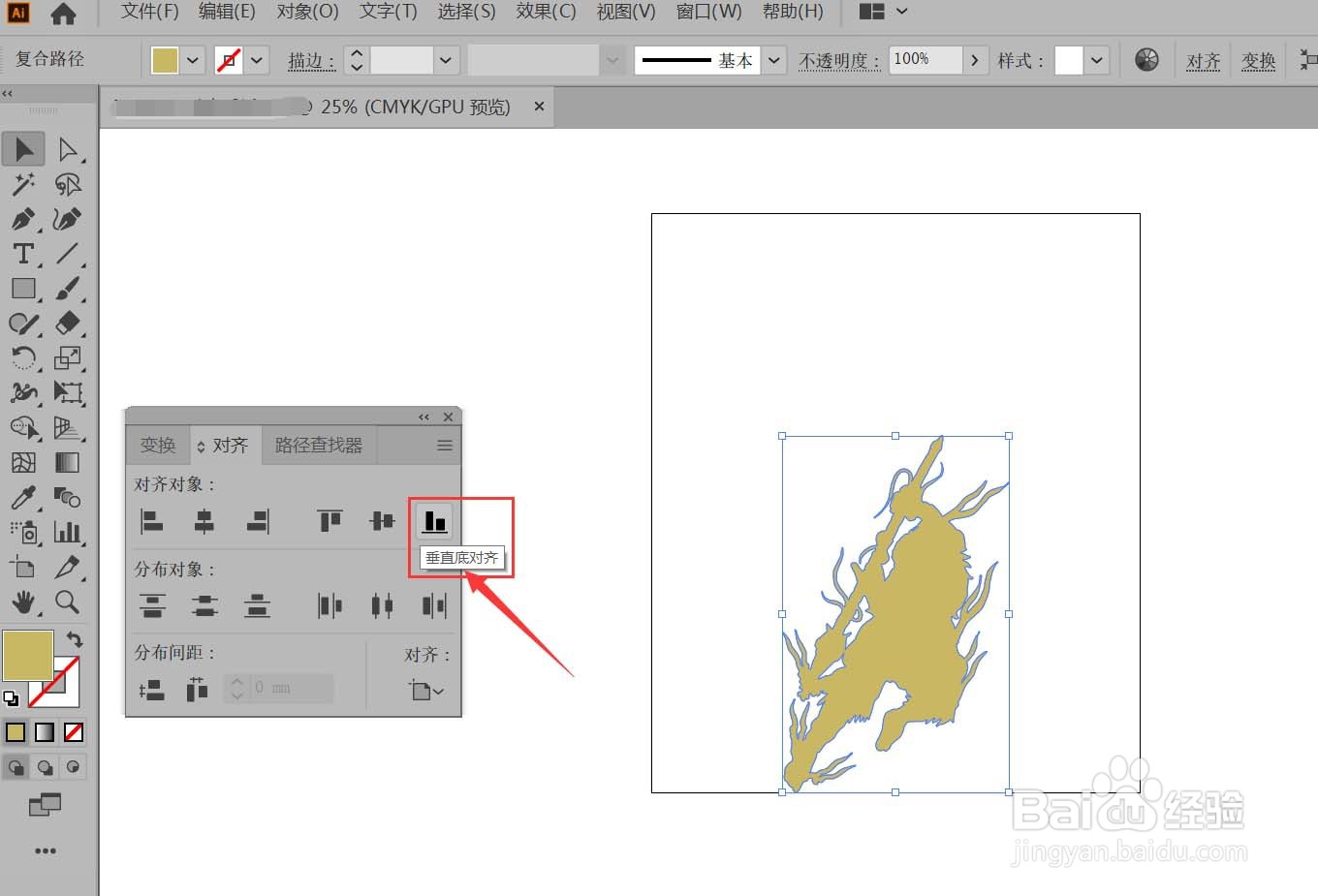Choose the Scale tool

(x=68, y=358)
